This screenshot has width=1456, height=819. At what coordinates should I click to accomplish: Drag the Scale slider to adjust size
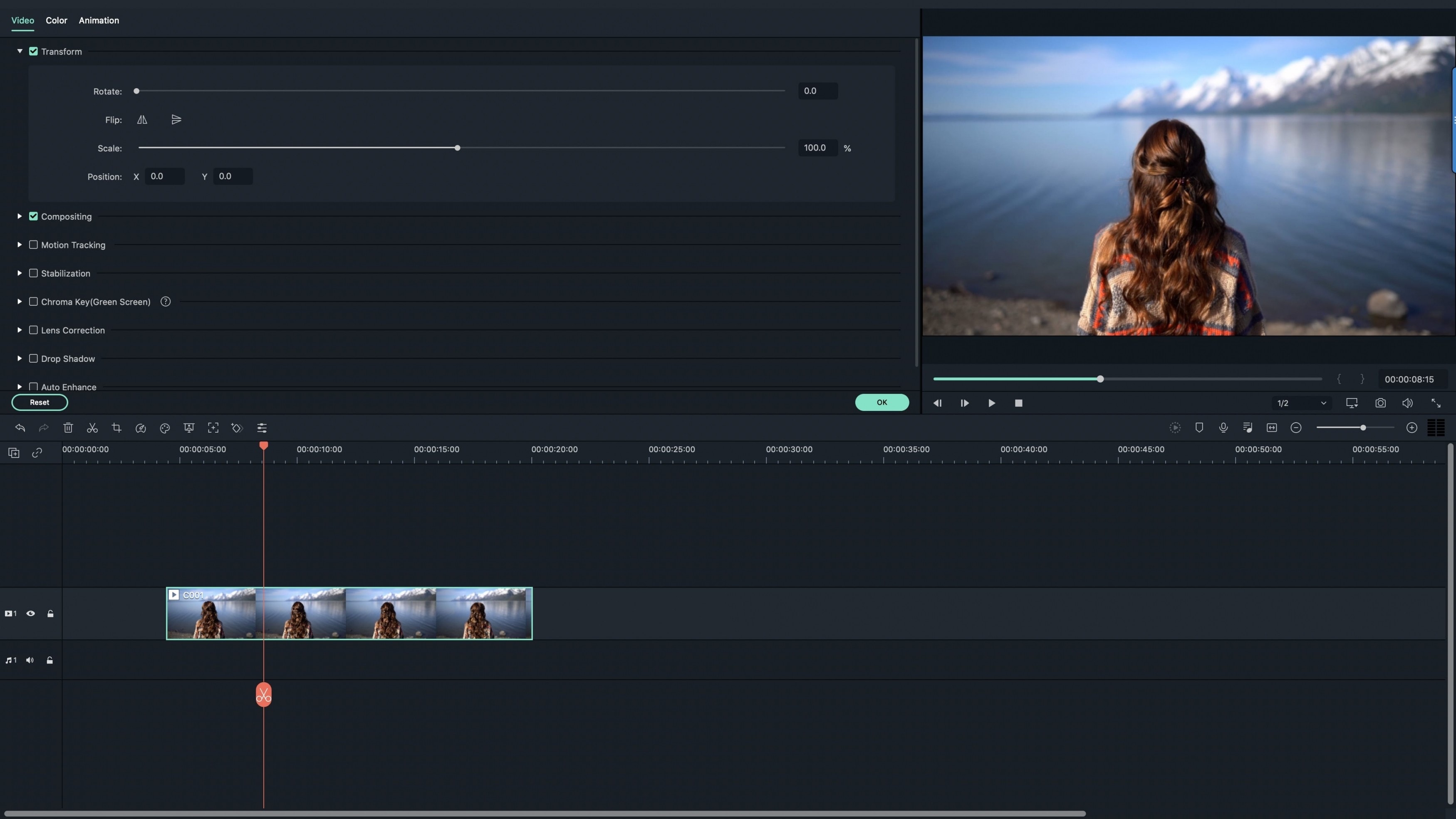pos(457,148)
